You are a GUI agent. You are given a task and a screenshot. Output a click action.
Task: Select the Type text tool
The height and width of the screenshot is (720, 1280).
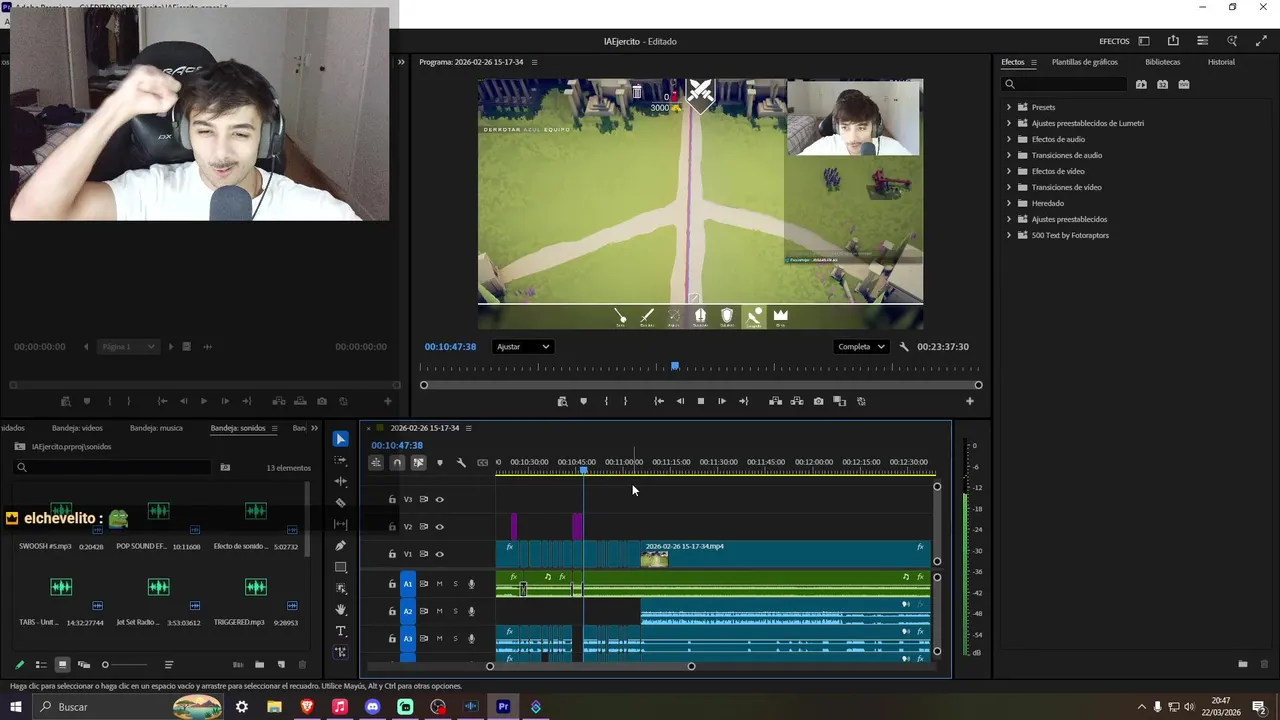click(340, 631)
